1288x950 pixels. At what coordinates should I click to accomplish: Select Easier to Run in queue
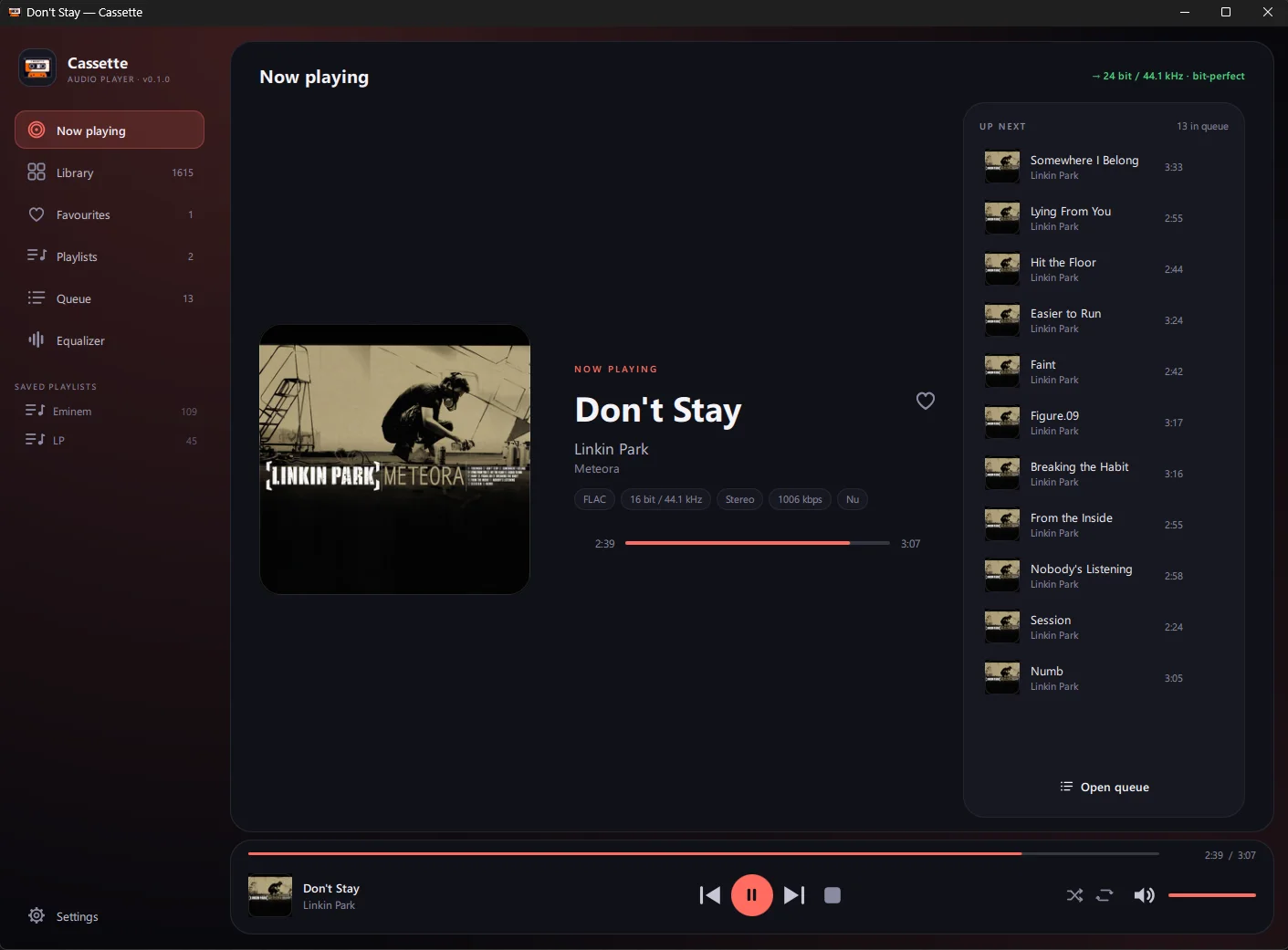pos(1104,320)
